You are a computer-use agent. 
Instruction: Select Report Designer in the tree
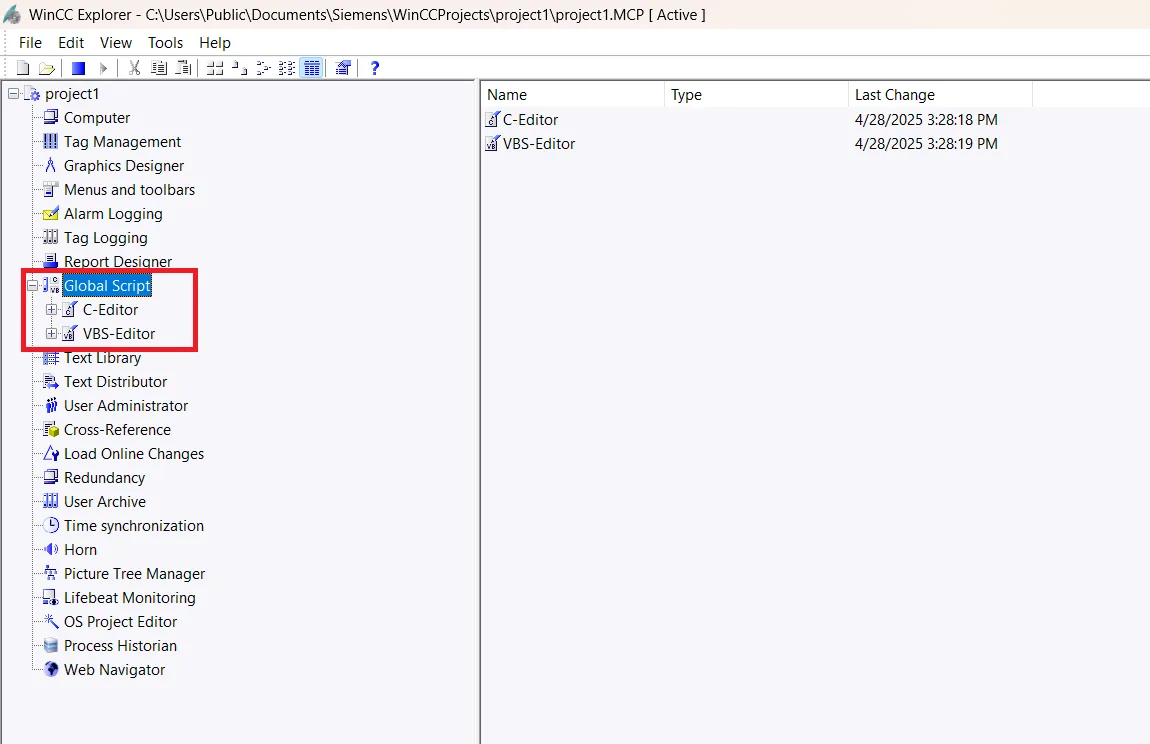118,261
